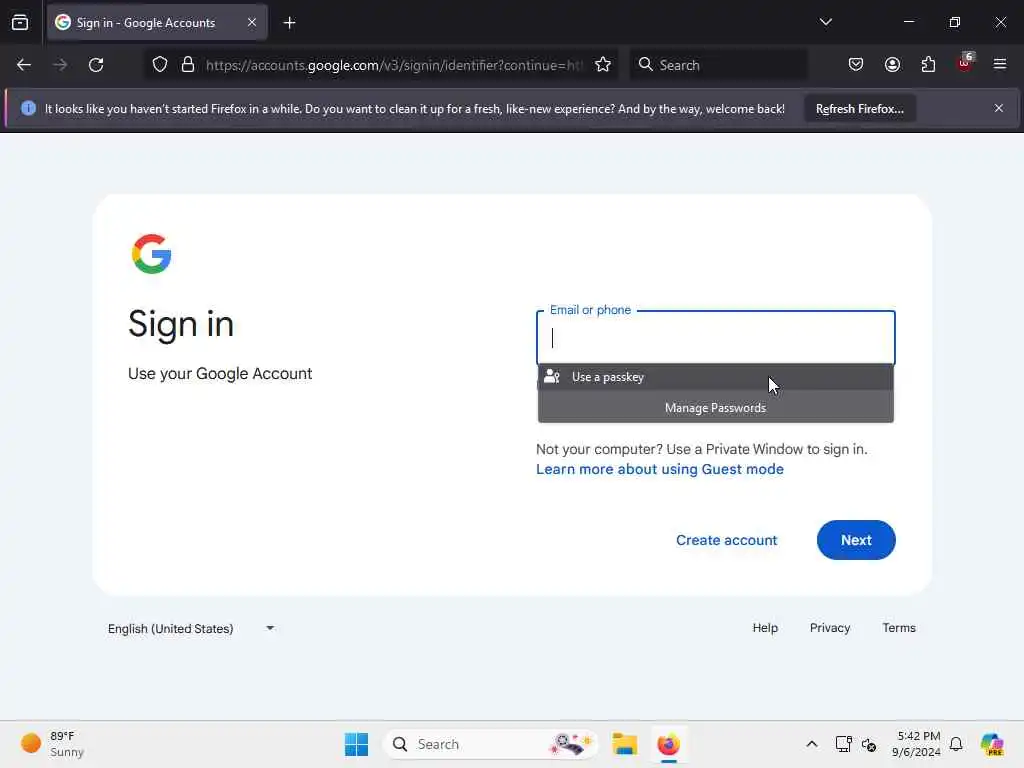Image resolution: width=1024 pixels, height=768 pixels.
Task: Click the Refresh Firefox button
Action: pos(859,109)
